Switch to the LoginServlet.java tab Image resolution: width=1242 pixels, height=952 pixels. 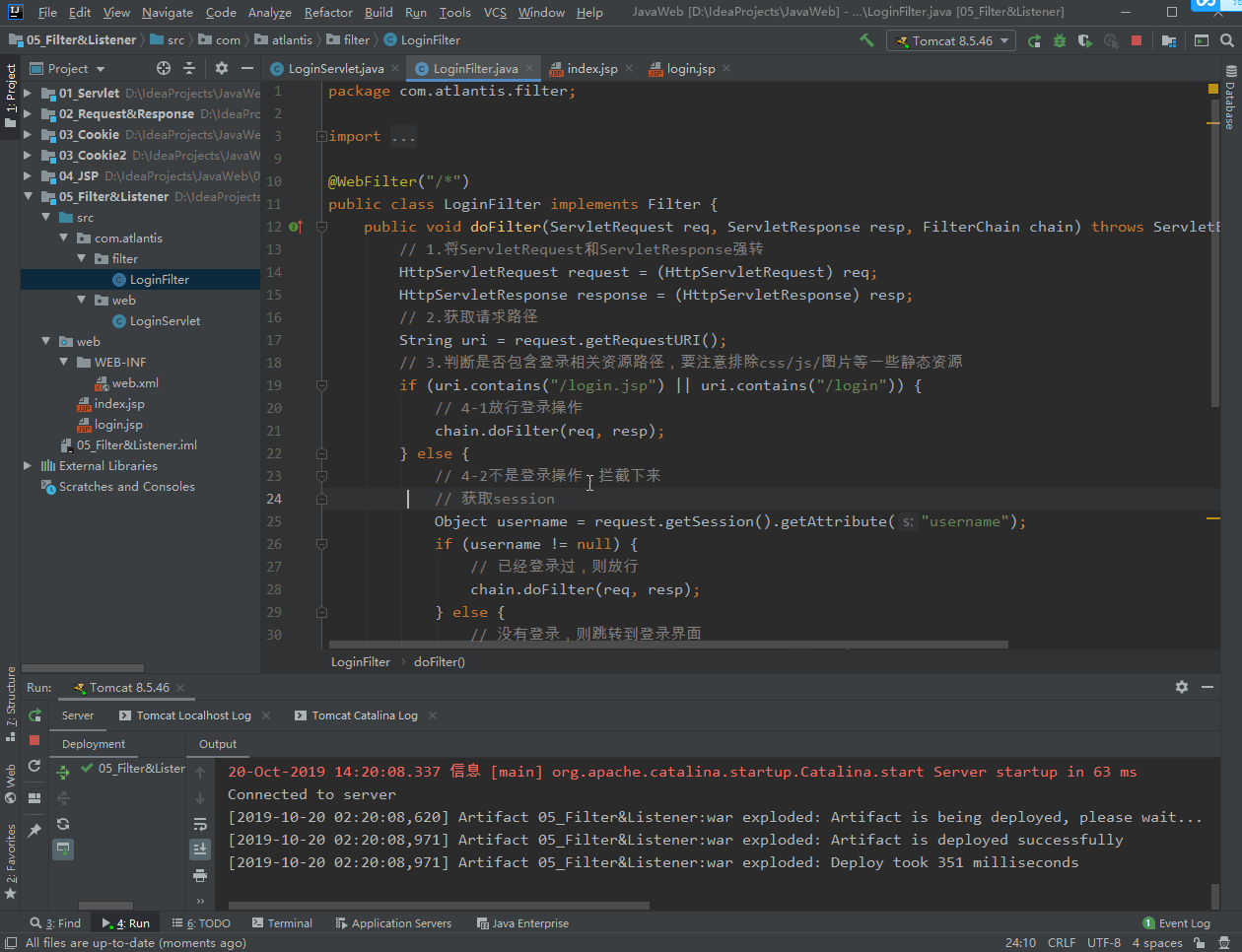(x=335, y=68)
